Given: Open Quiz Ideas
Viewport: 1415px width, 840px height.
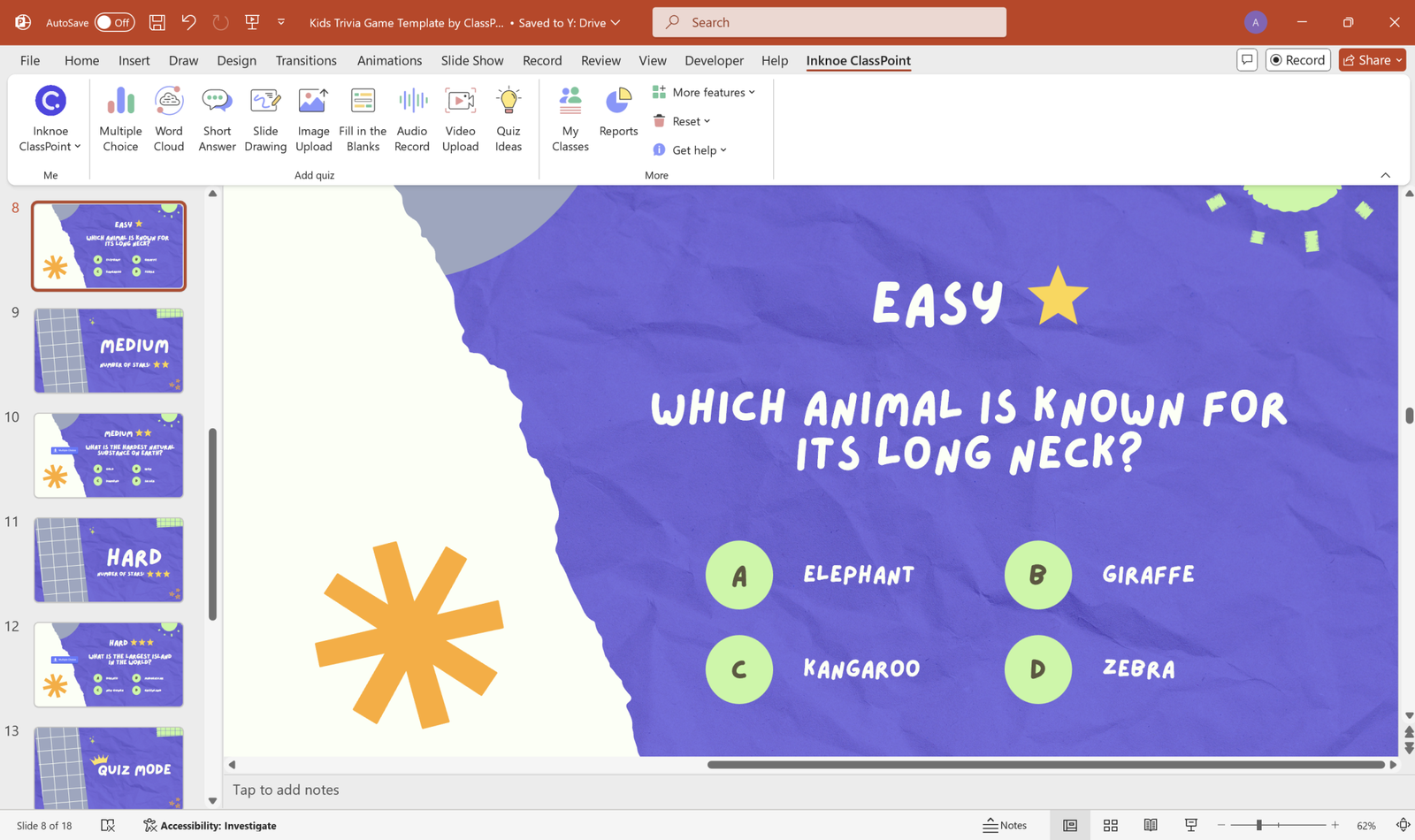Looking at the screenshot, I should (x=509, y=118).
